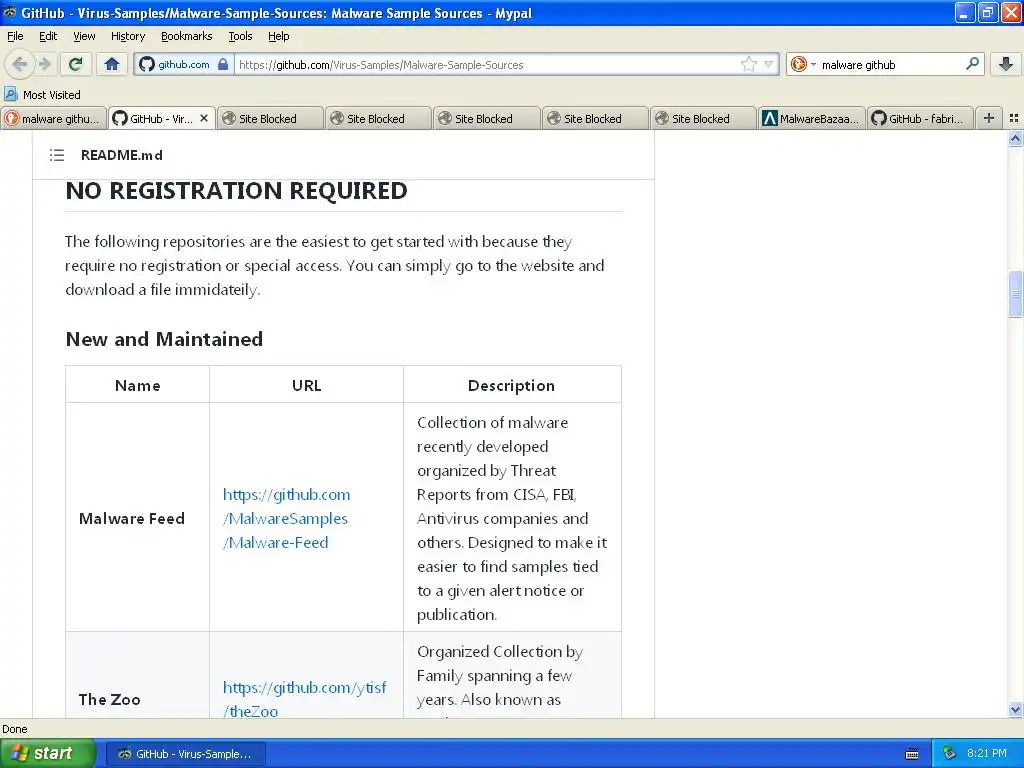Click the scrollbar up arrow
1024x768 pixels.
tap(1015, 138)
